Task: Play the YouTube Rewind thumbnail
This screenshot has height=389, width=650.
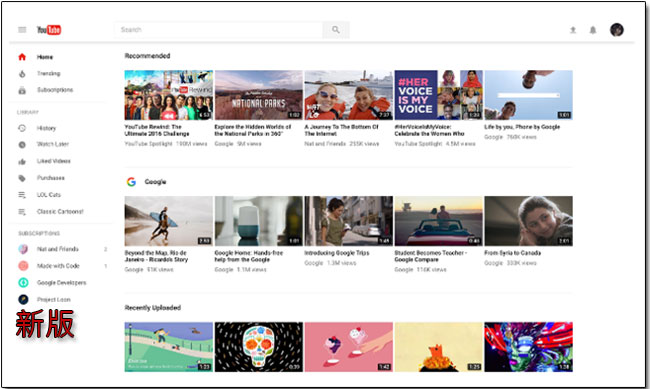Action: pyautogui.click(x=169, y=95)
